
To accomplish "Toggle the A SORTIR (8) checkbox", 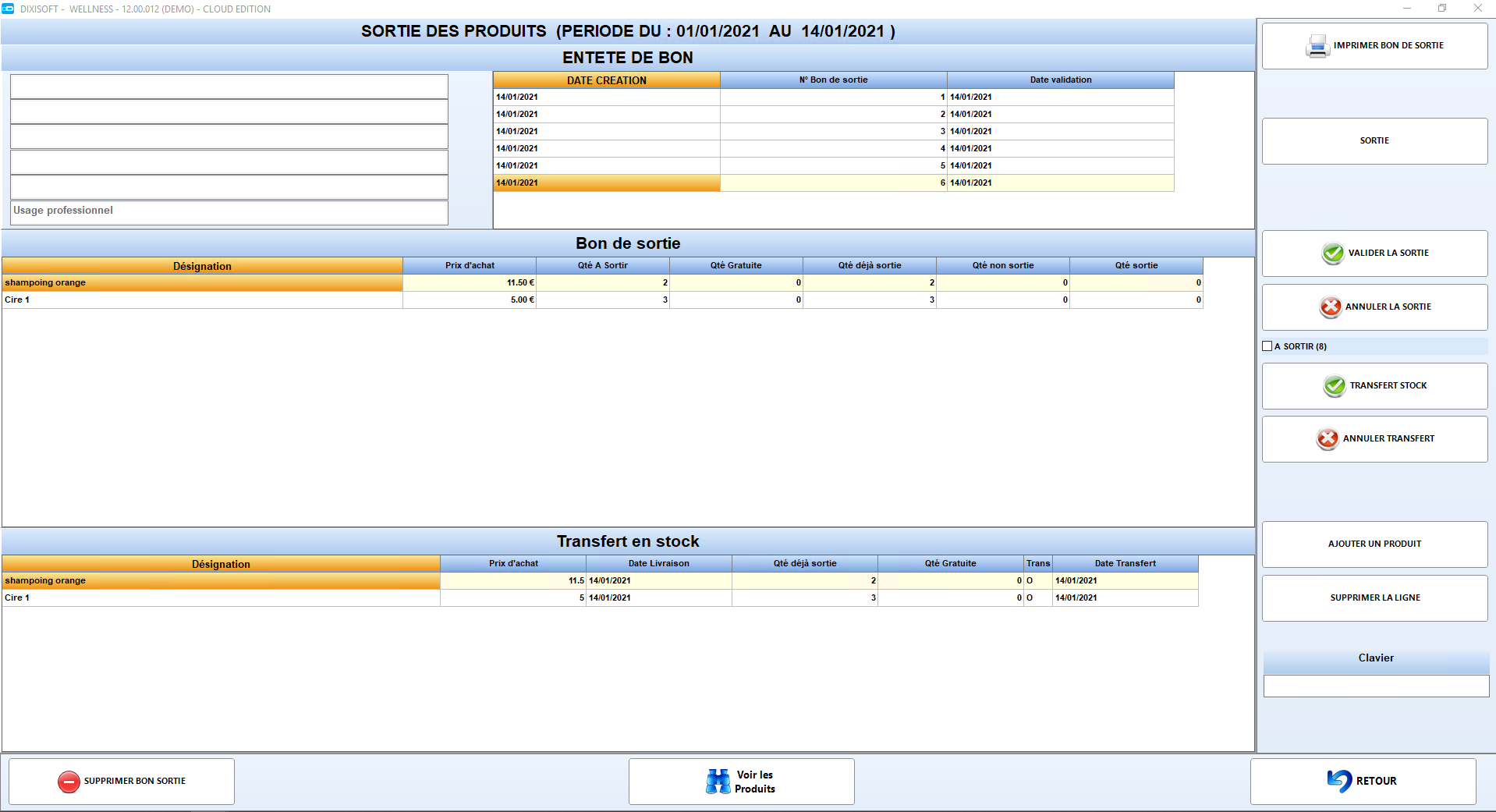I will click(1267, 346).
